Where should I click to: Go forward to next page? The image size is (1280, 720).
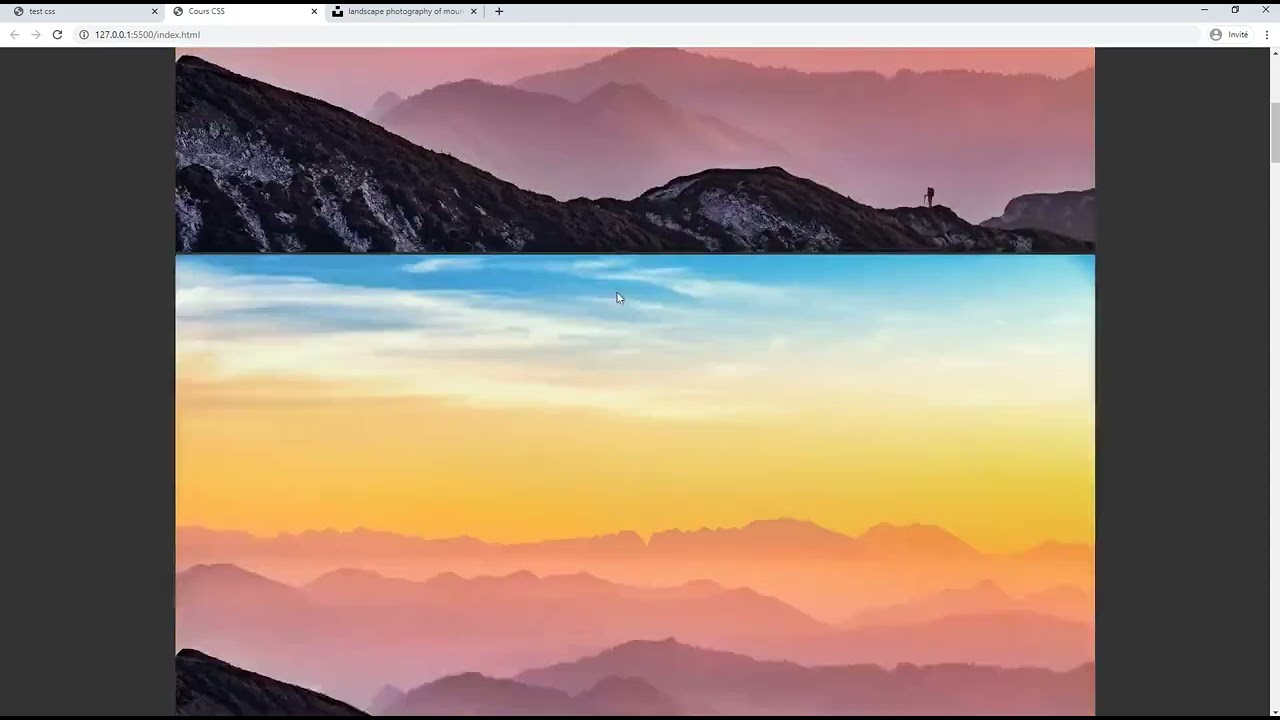click(x=35, y=34)
